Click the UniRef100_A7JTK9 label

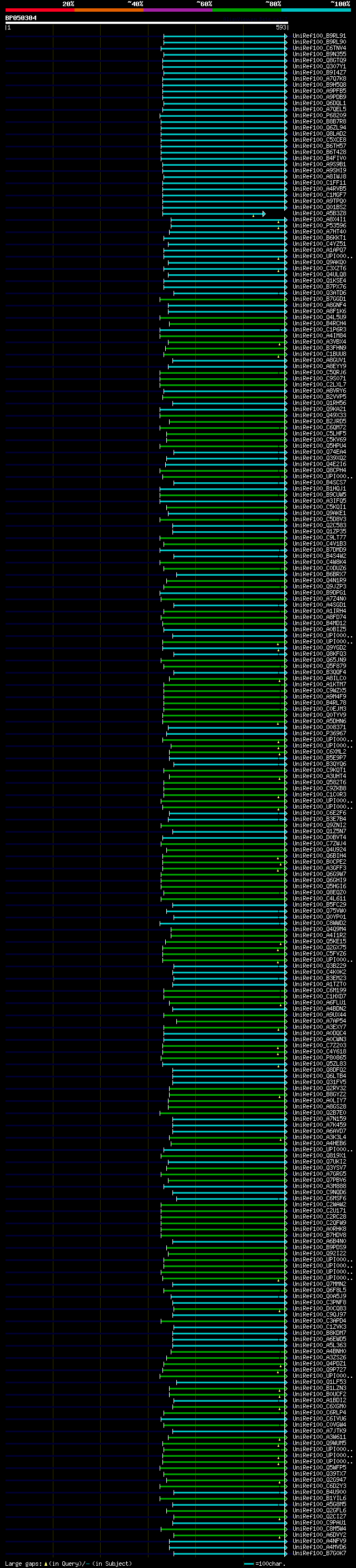coord(319,1431)
